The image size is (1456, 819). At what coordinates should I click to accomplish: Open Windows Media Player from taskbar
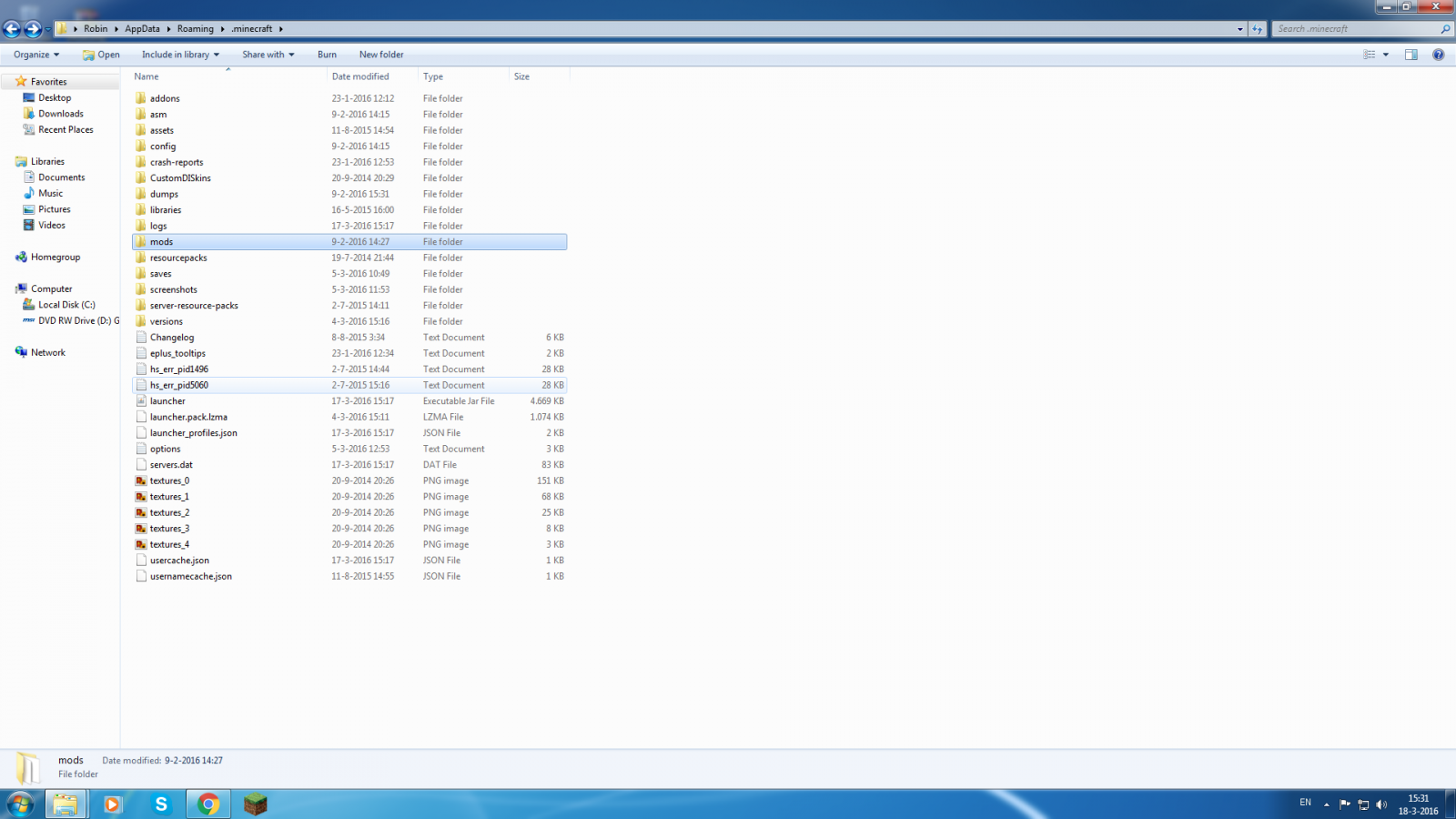click(x=112, y=804)
